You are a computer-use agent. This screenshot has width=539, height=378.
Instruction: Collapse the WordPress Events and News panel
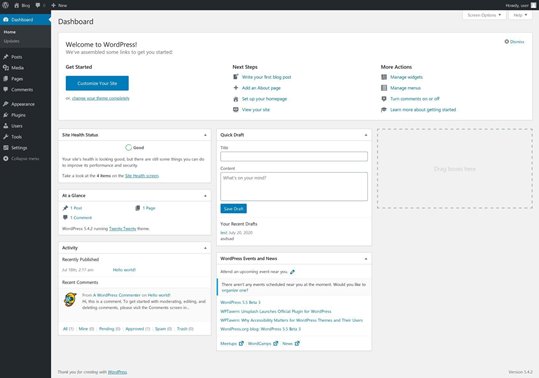coord(366,258)
